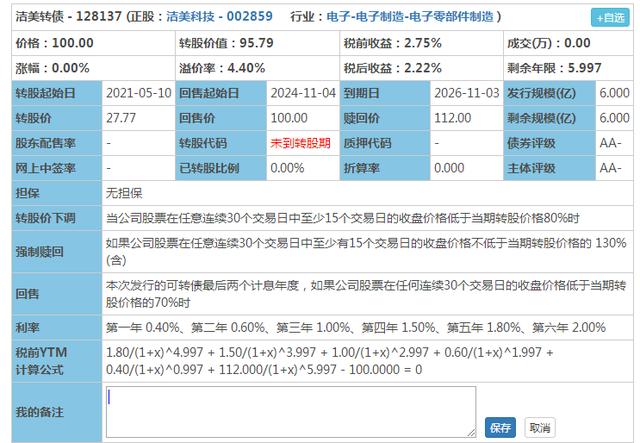Screen dimensions: 640x443
Task: Click the 转股代码 header cell
Action: pyautogui.click(x=221, y=143)
